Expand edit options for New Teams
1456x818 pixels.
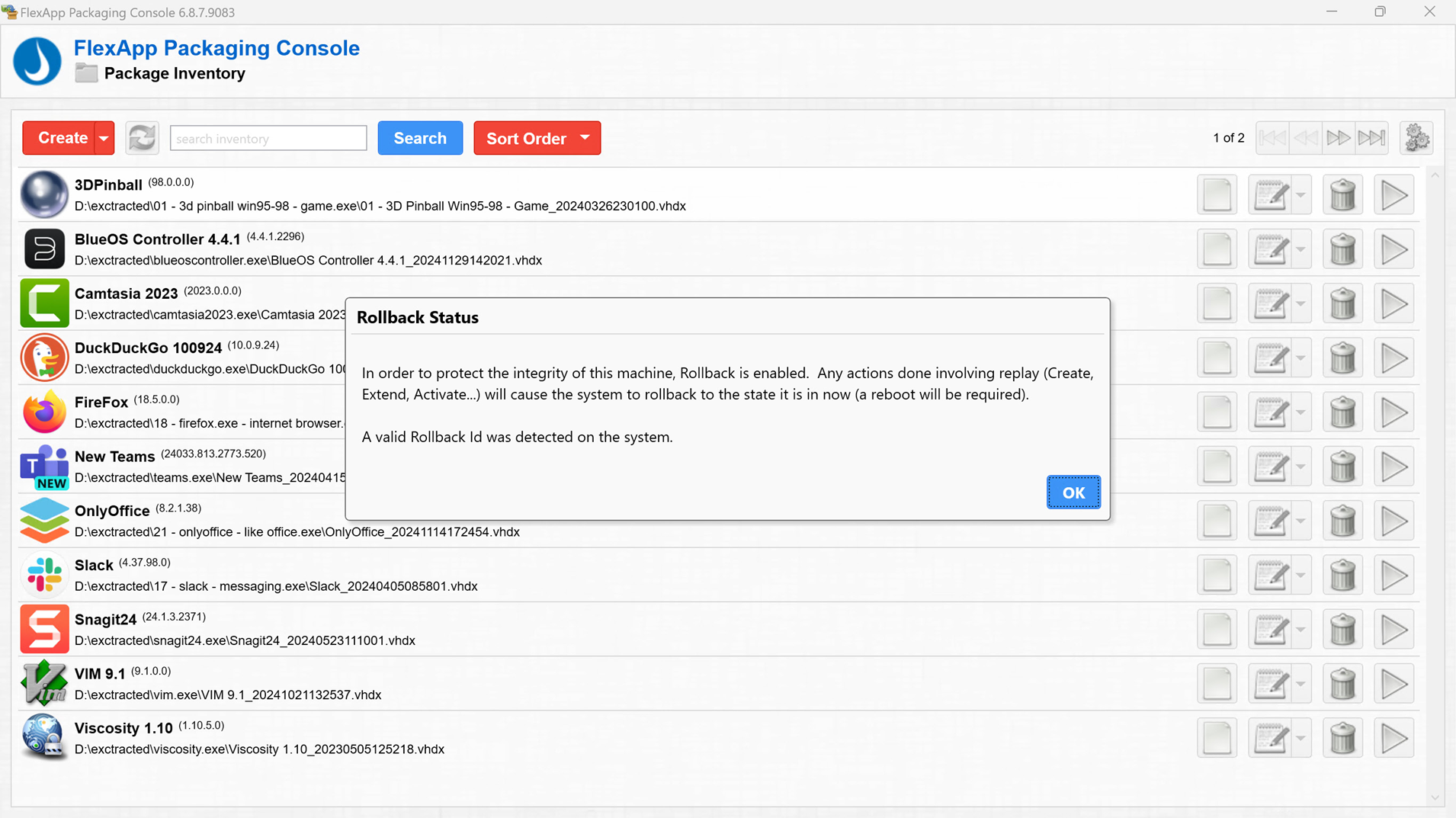point(1301,467)
